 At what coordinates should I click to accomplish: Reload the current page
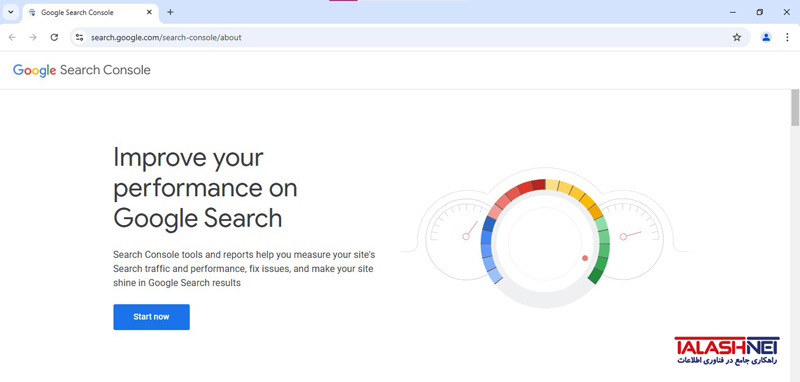click(x=54, y=37)
